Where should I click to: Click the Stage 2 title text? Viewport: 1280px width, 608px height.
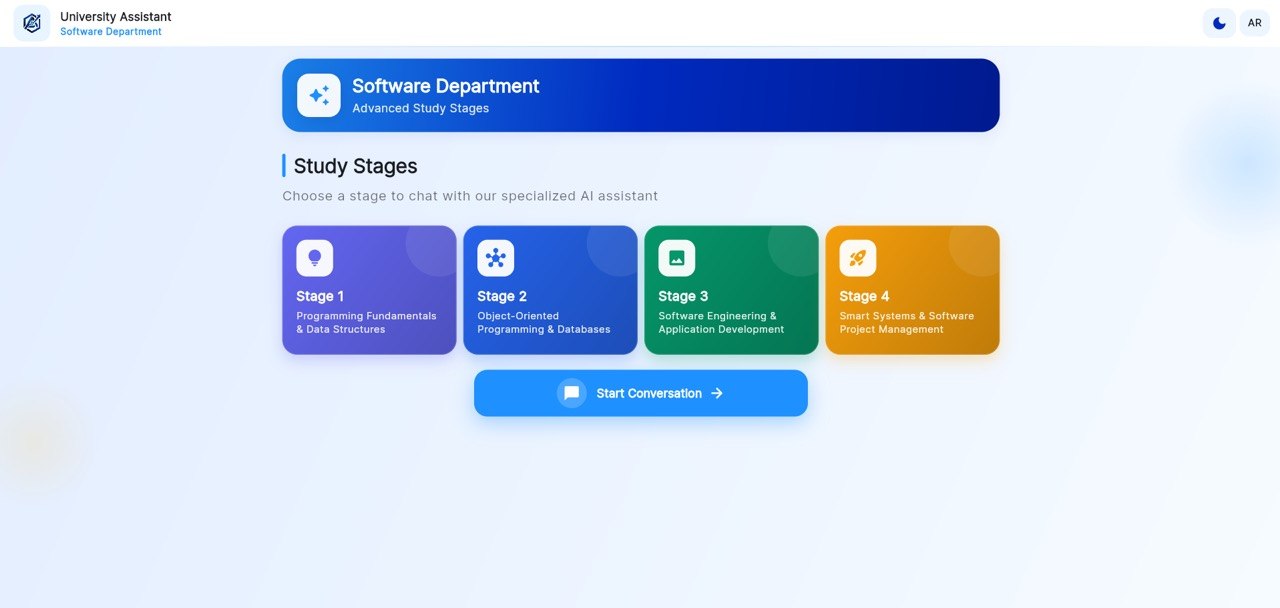pos(502,296)
